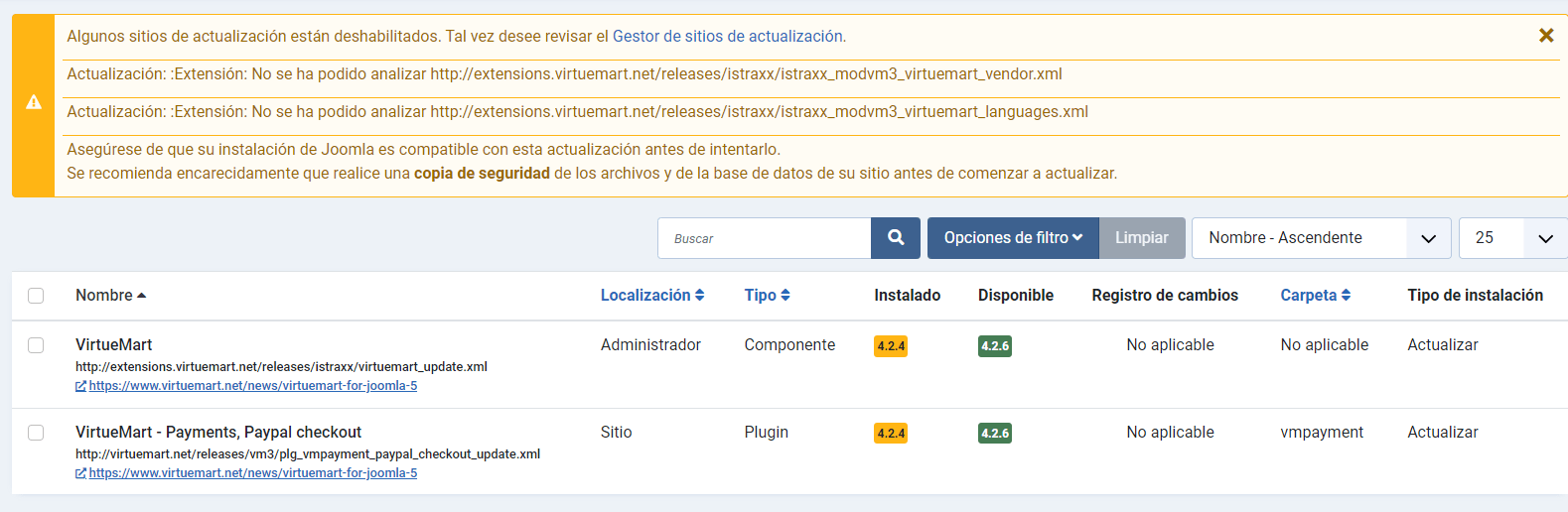
Task: Click the 'Sitio' location cell
Action: 617,433
